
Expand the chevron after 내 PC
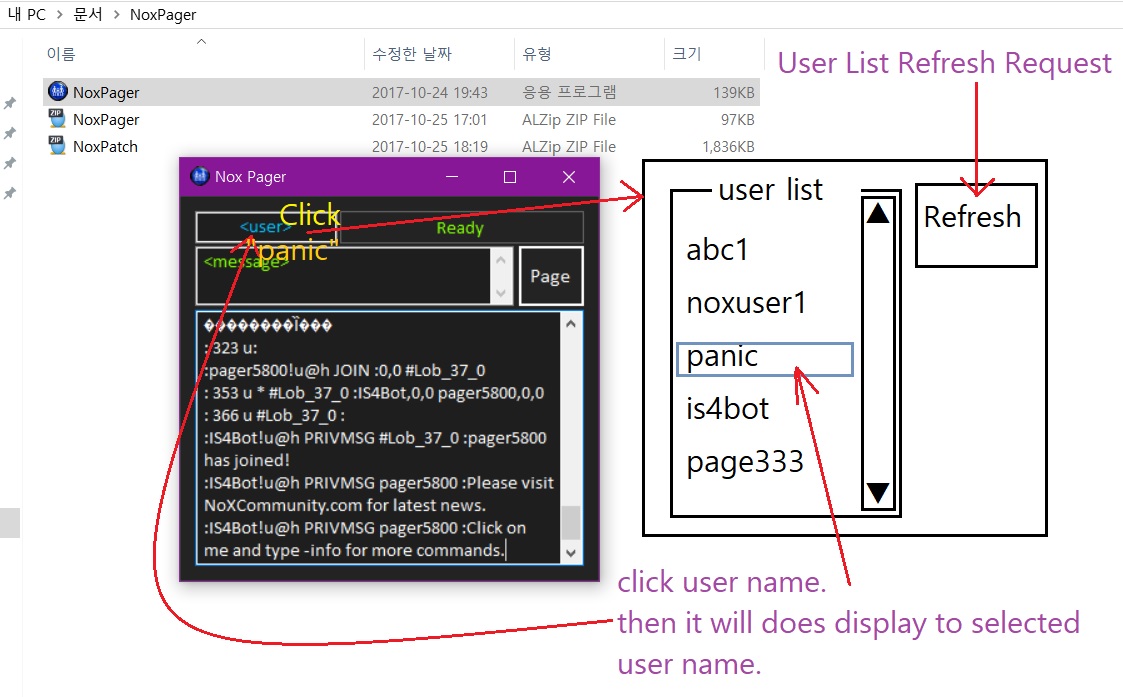[59, 15]
